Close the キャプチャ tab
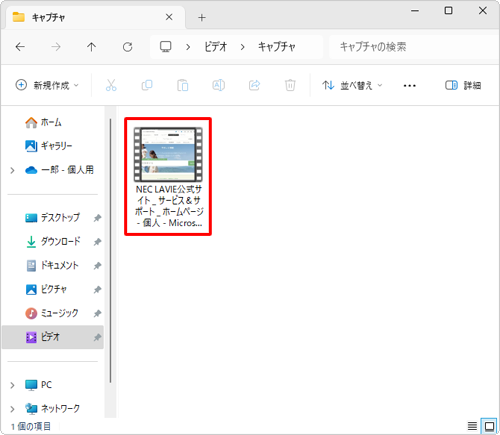 tap(169, 17)
